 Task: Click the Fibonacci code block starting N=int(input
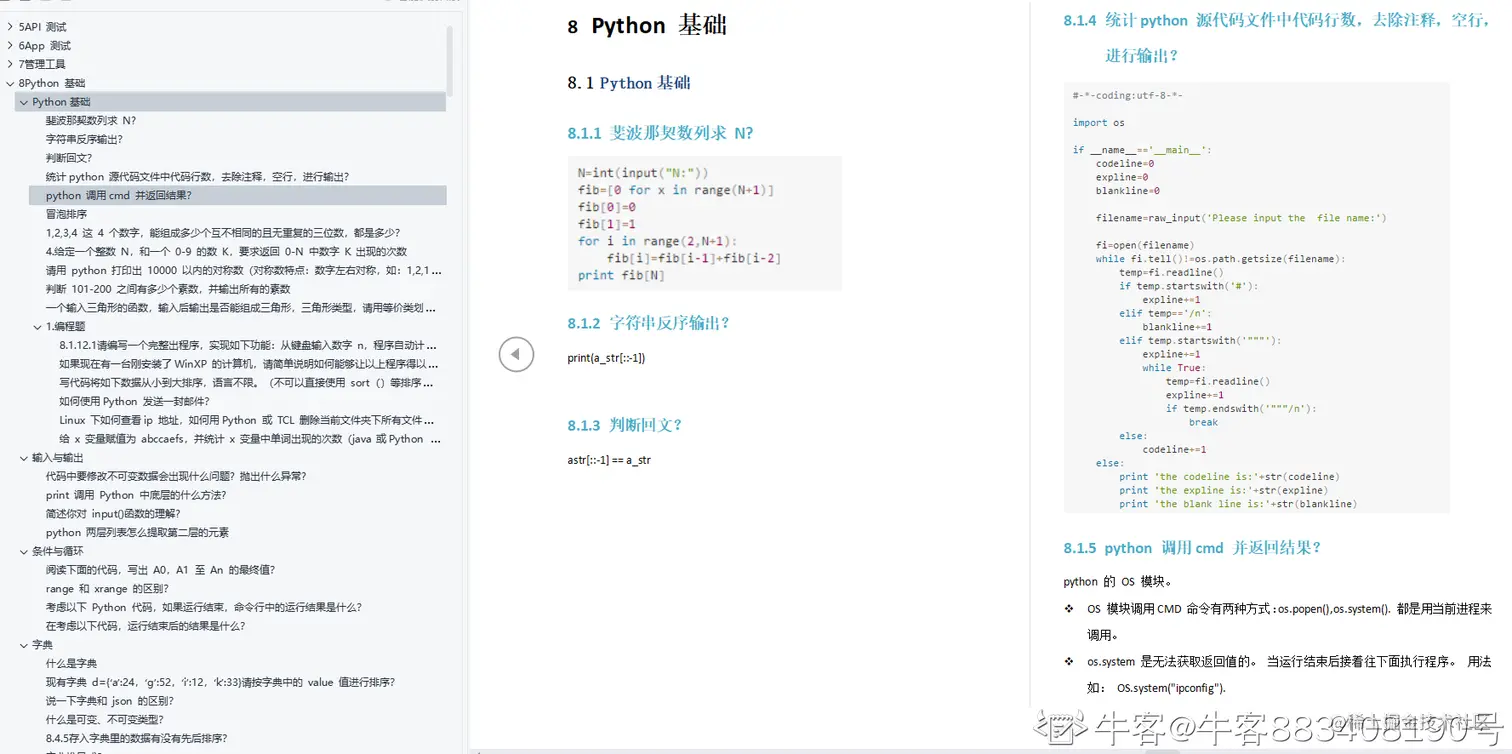coord(704,223)
